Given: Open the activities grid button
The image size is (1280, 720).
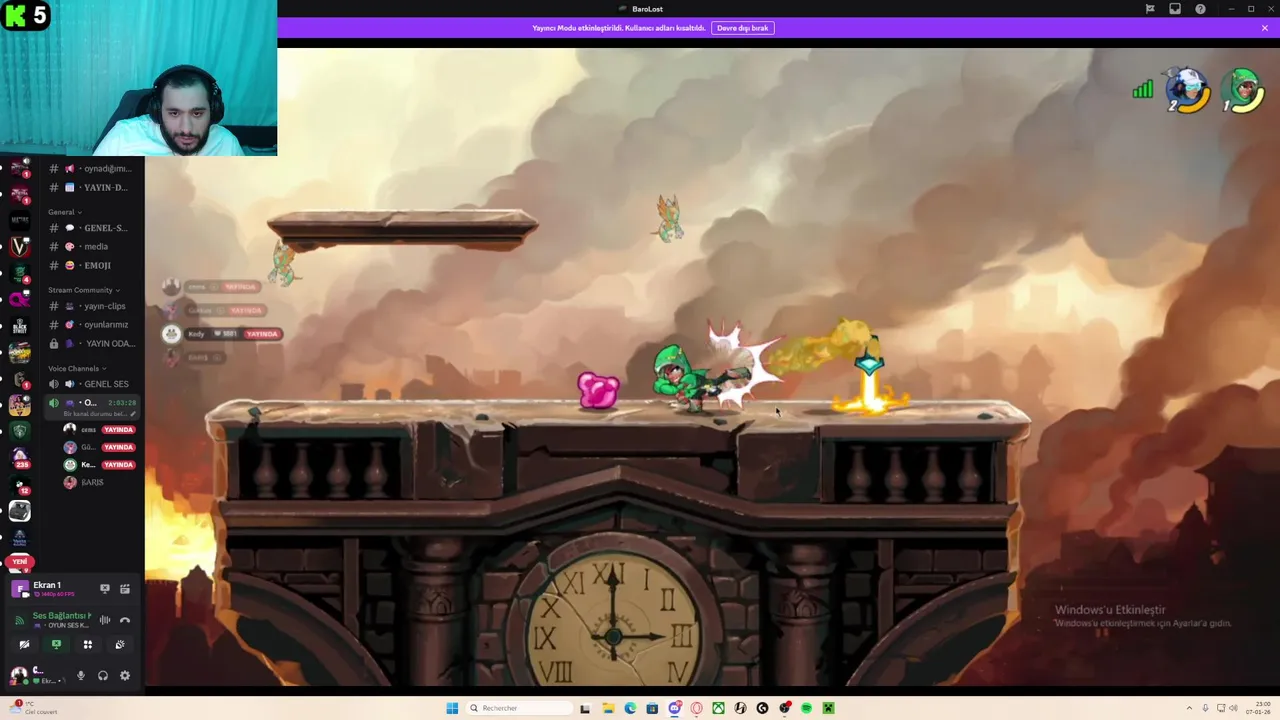Looking at the screenshot, I should click(88, 645).
